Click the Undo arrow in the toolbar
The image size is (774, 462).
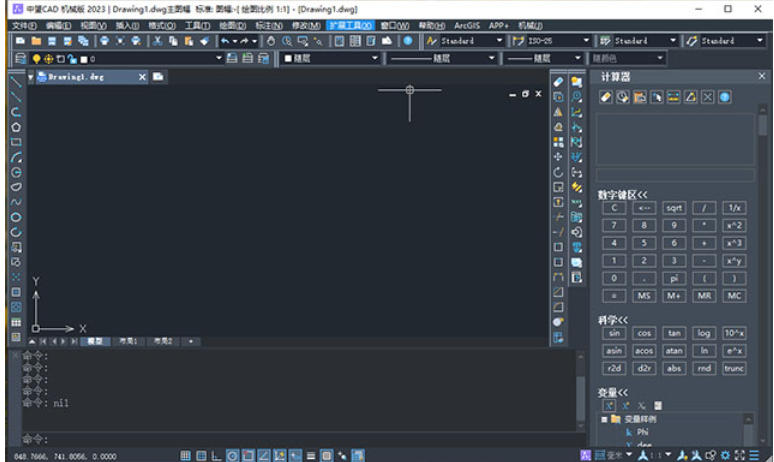226,41
